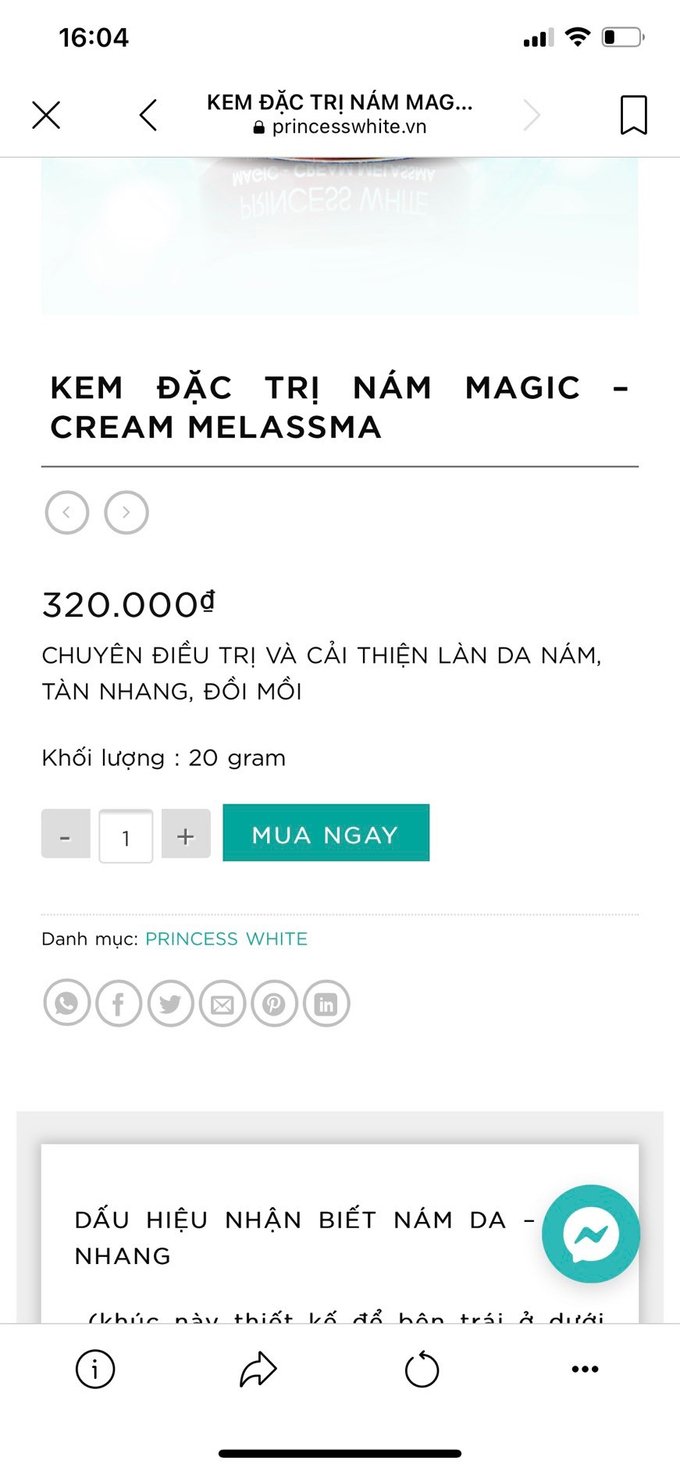This screenshot has height=1471, width=680.
Task: Increase quantity with plus button
Action: 186,835
